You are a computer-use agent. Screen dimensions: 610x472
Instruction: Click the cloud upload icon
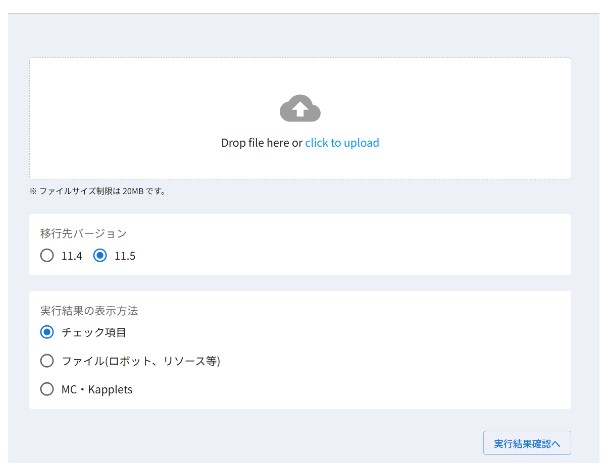pos(300,108)
